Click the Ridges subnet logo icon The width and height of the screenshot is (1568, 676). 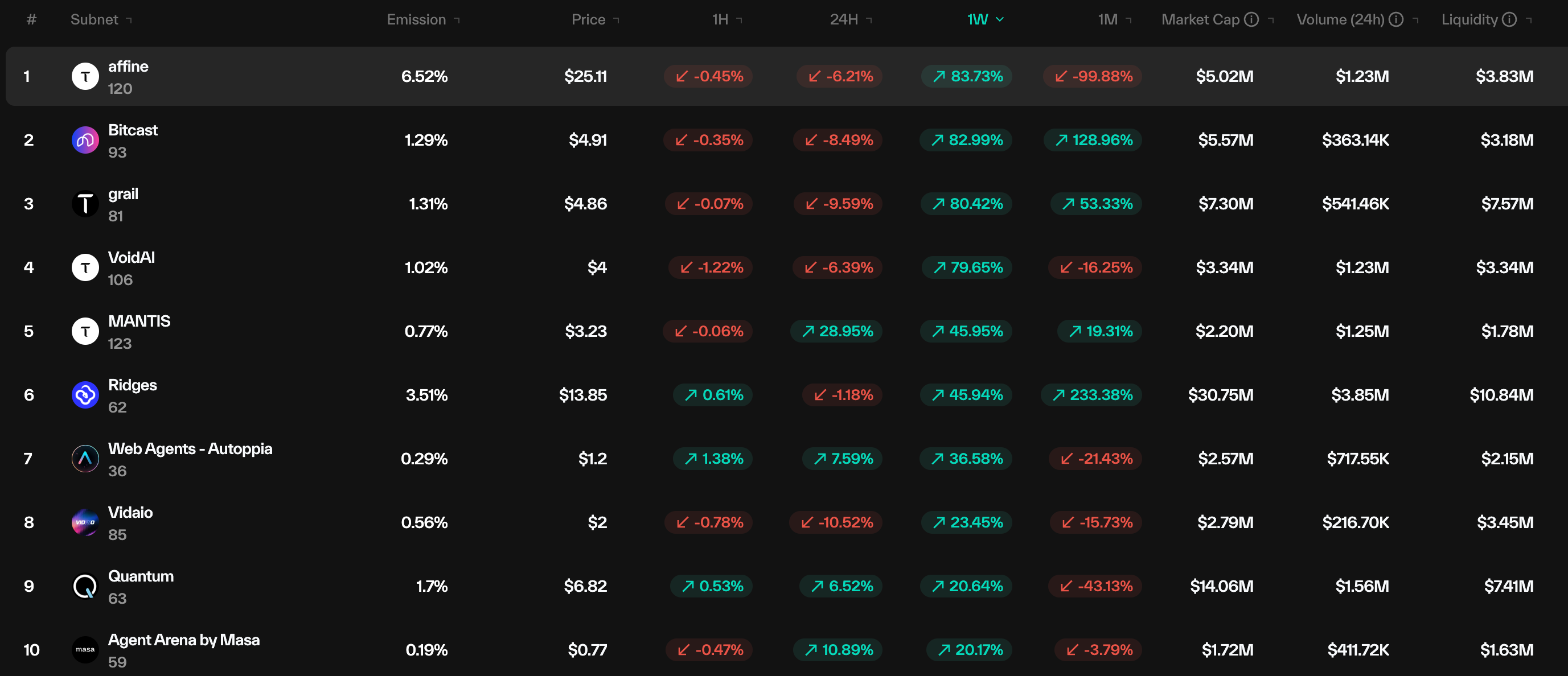pyautogui.click(x=85, y=395)
